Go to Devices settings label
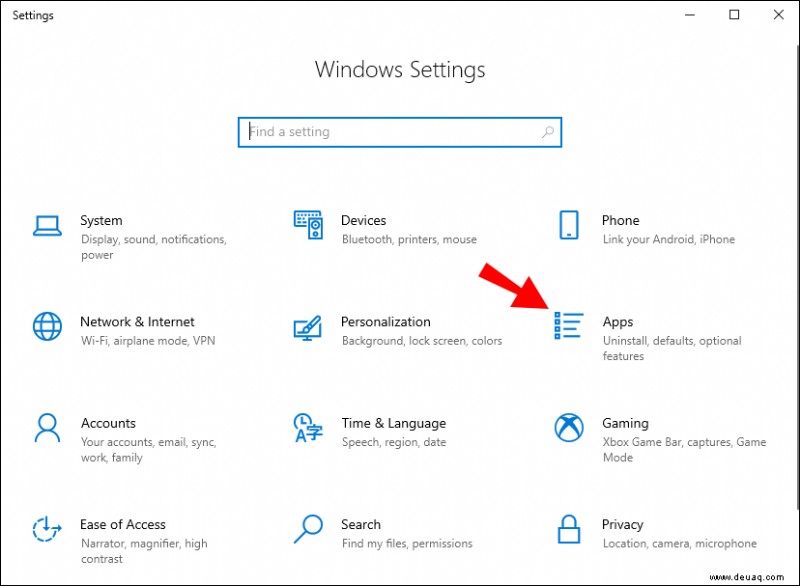 tap(363, 220)
